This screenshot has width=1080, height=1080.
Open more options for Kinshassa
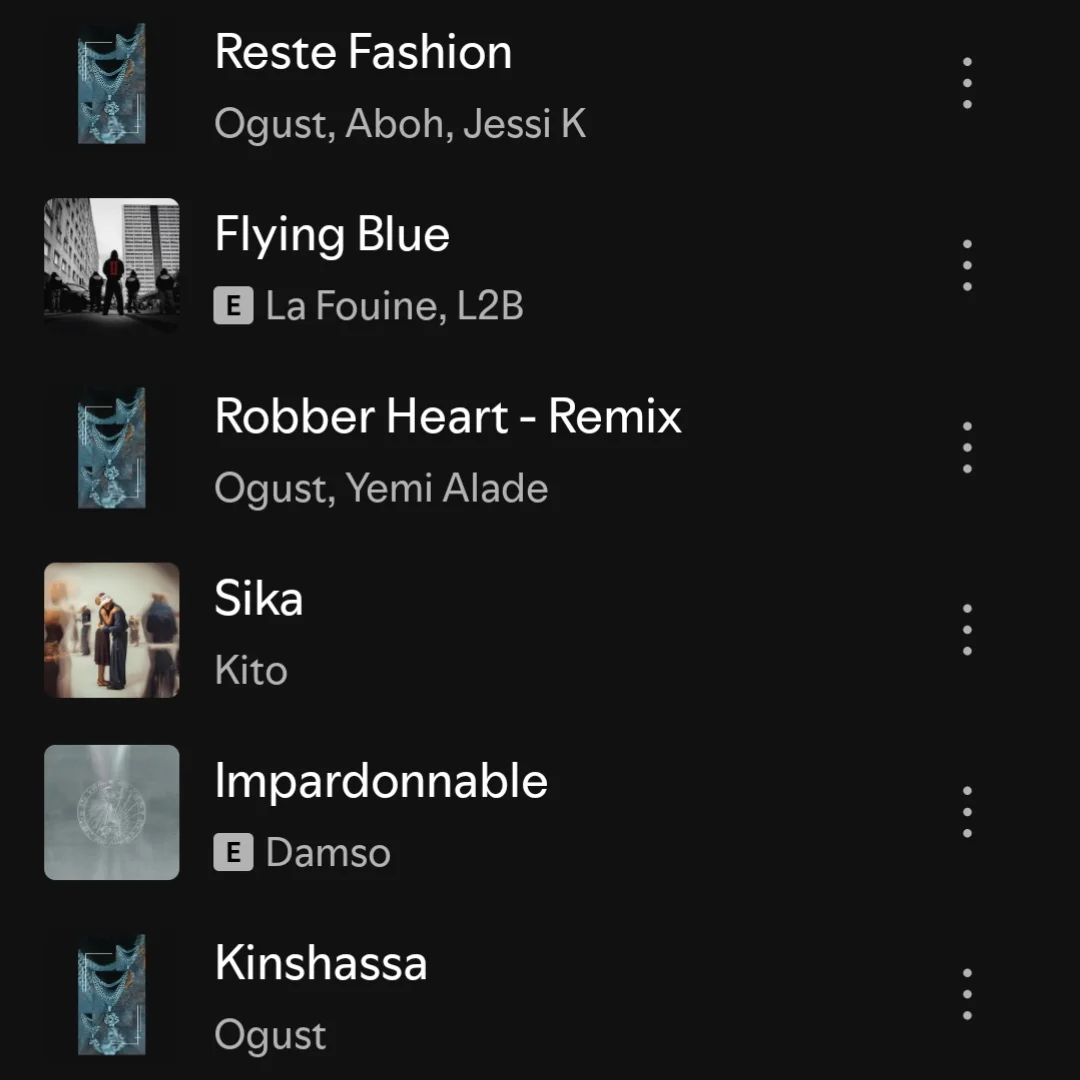coord(967,994)
